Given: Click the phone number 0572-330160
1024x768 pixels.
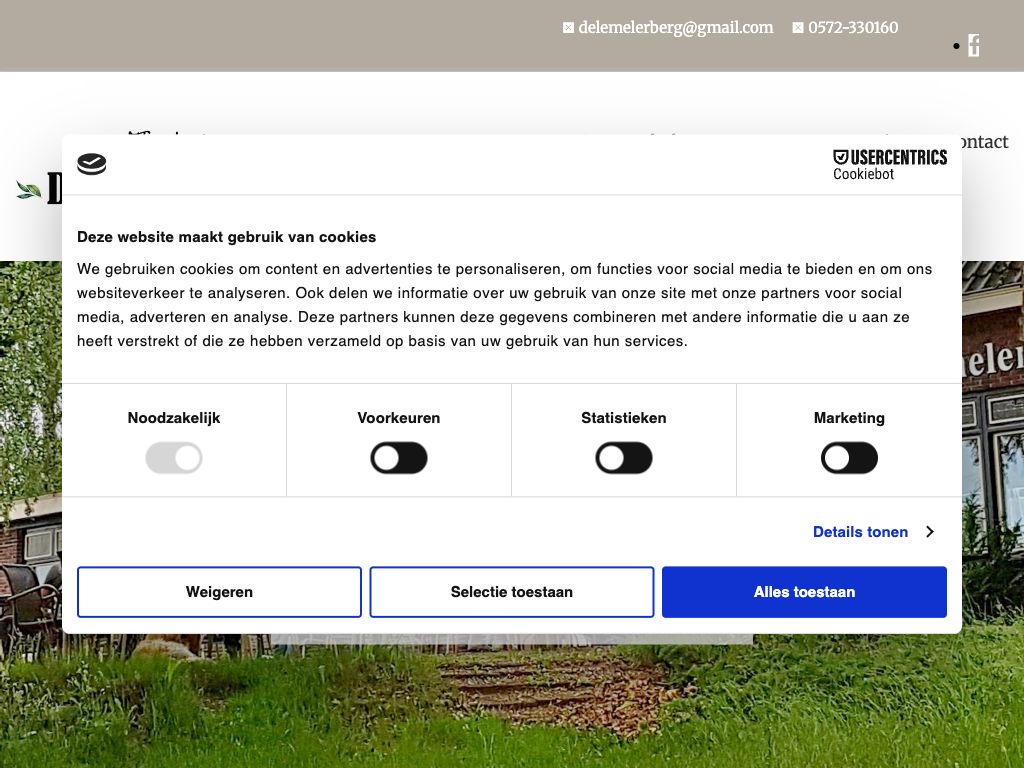Looking at the screenshot, I should (853, 28).
